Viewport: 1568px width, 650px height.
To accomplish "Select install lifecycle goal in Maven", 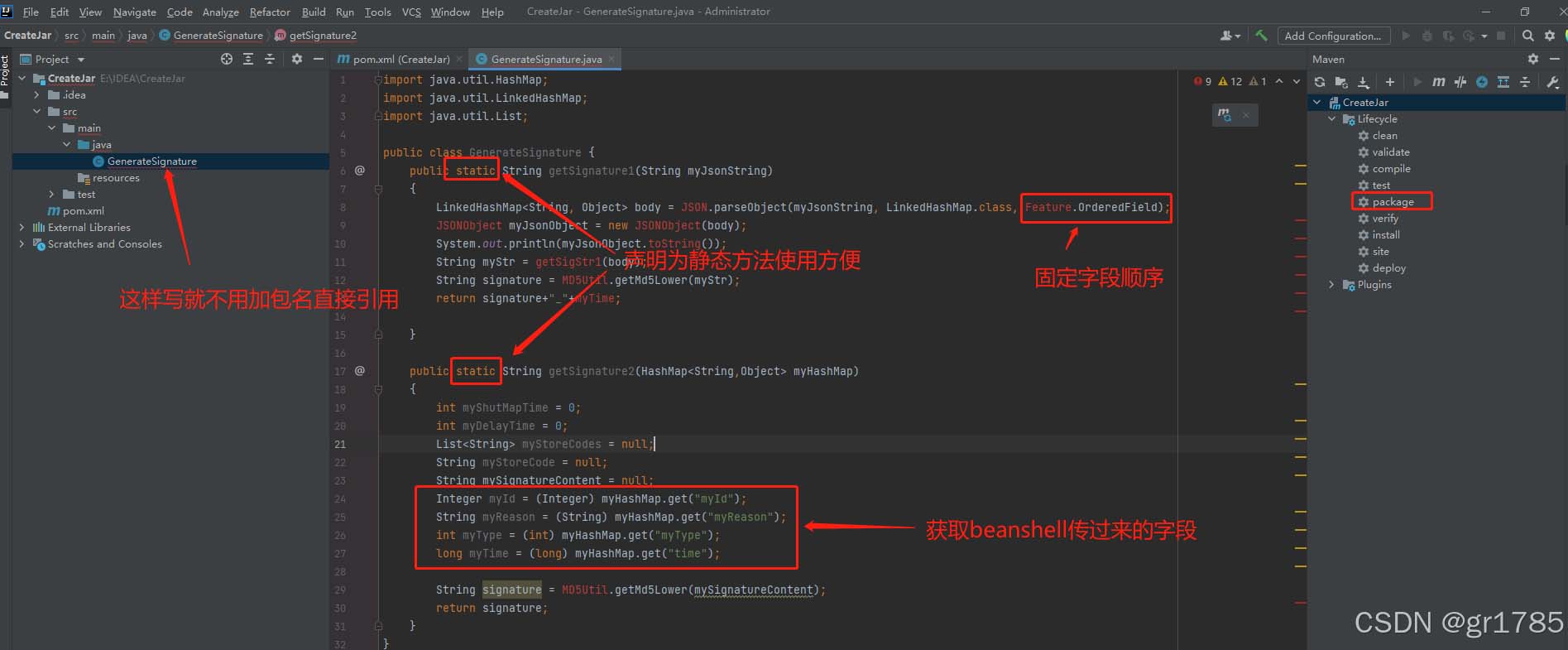I will [x=1386, y=235].
